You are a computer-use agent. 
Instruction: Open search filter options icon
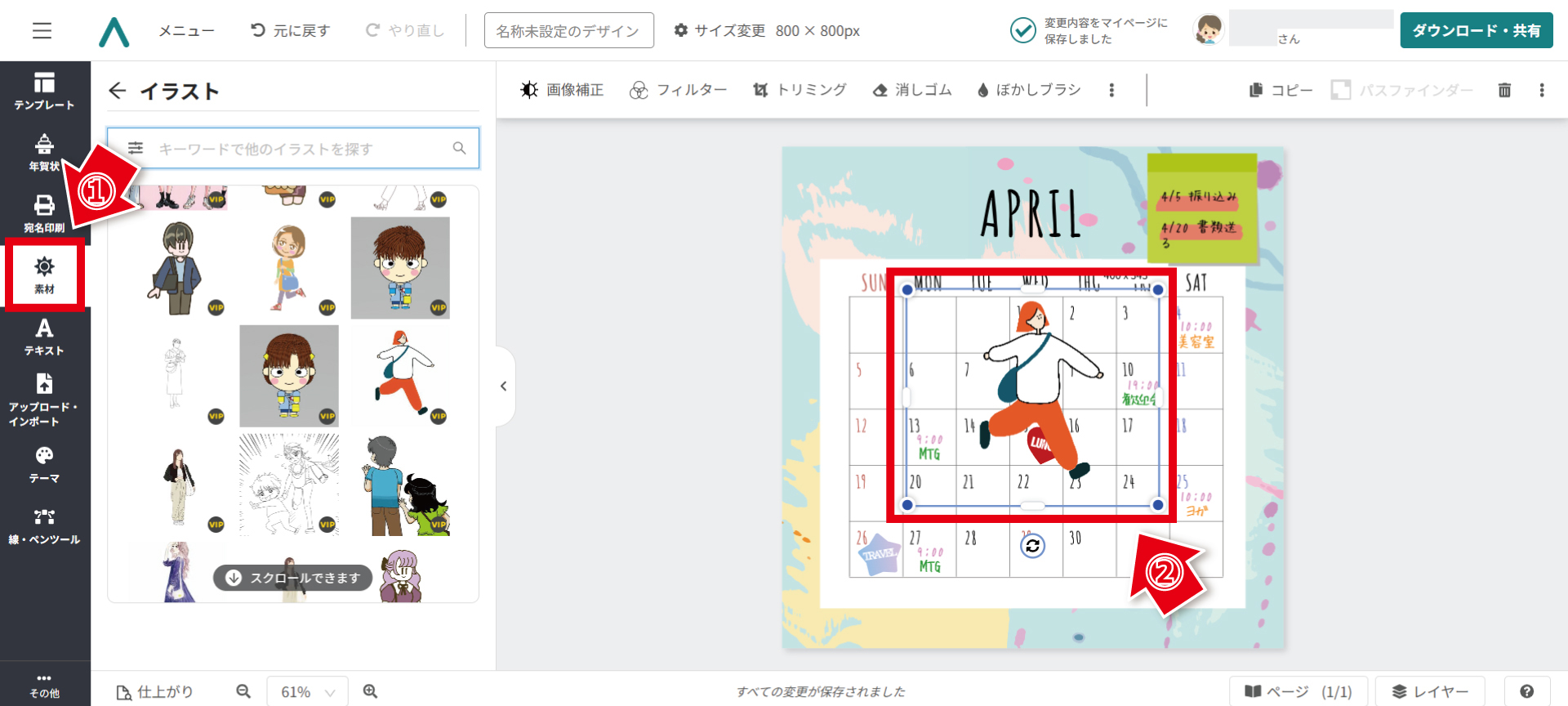pos(136,148)
